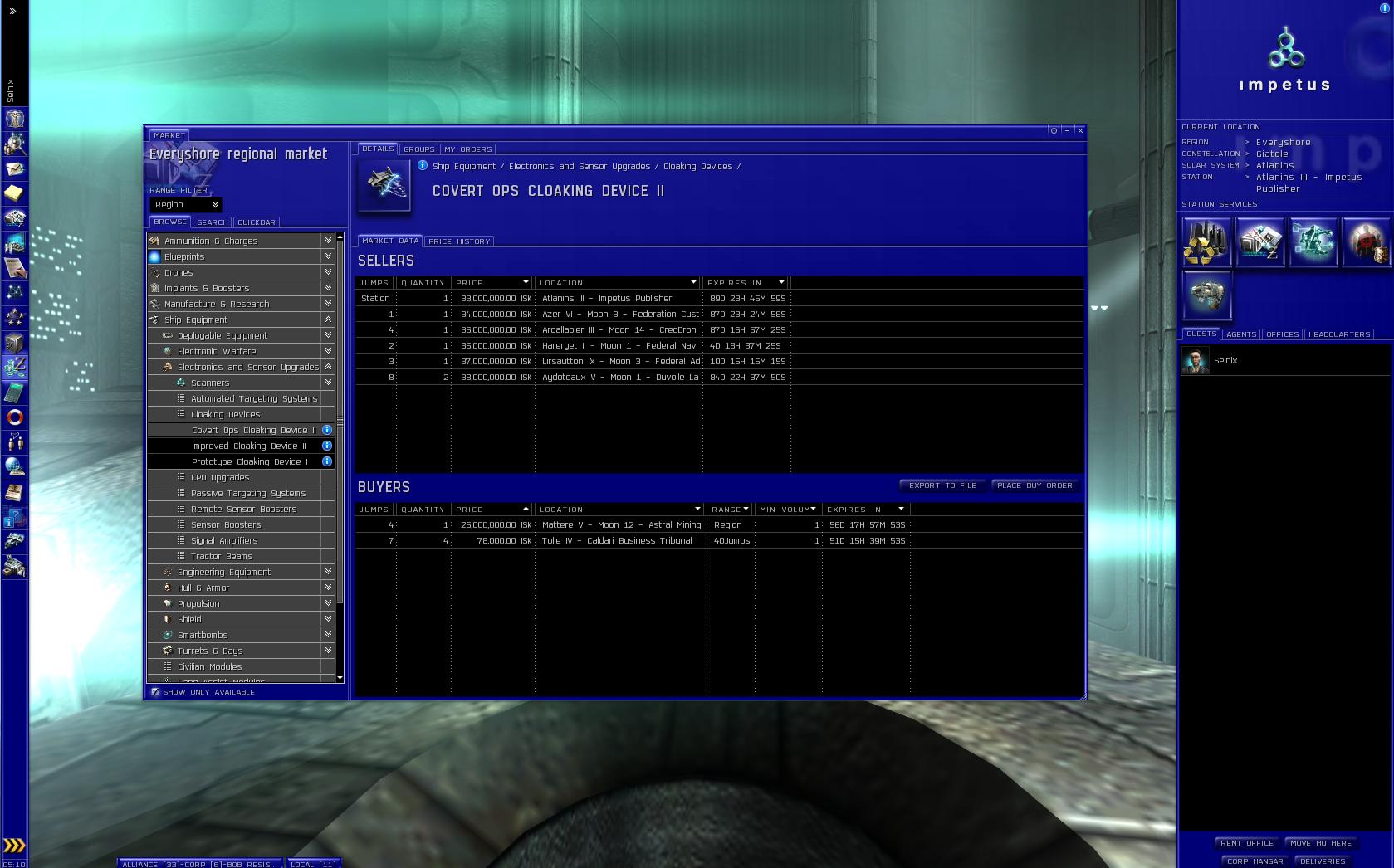The height and width of the screenshot is (868, 1394).
Task: Open the Quickbar tab
Action: click(257, 222)
